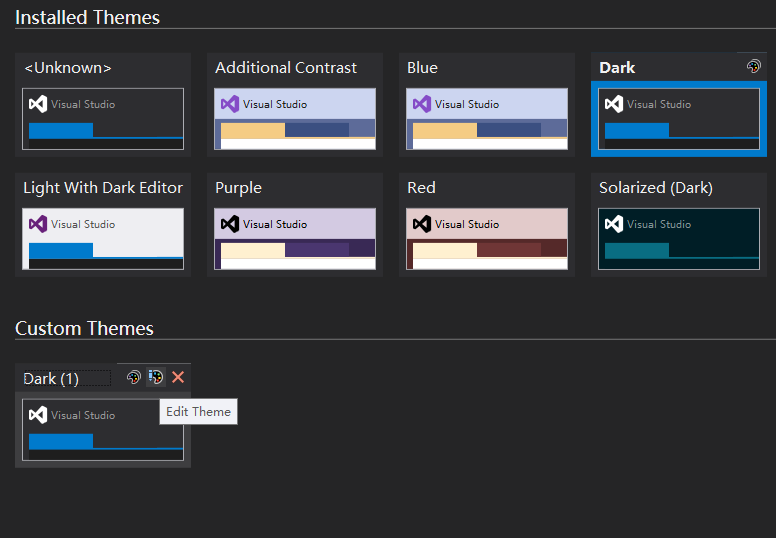The image size is (776, 538).
Task: Select the Additional Contrast theme preview
Action: [x=295, y=119]
